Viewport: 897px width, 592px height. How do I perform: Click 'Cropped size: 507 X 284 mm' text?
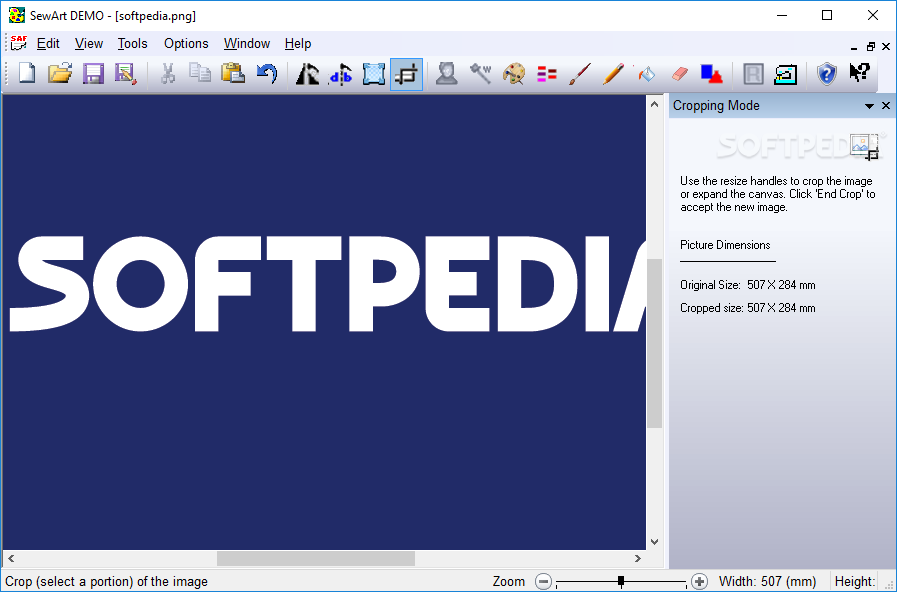[x=748, y=308]
